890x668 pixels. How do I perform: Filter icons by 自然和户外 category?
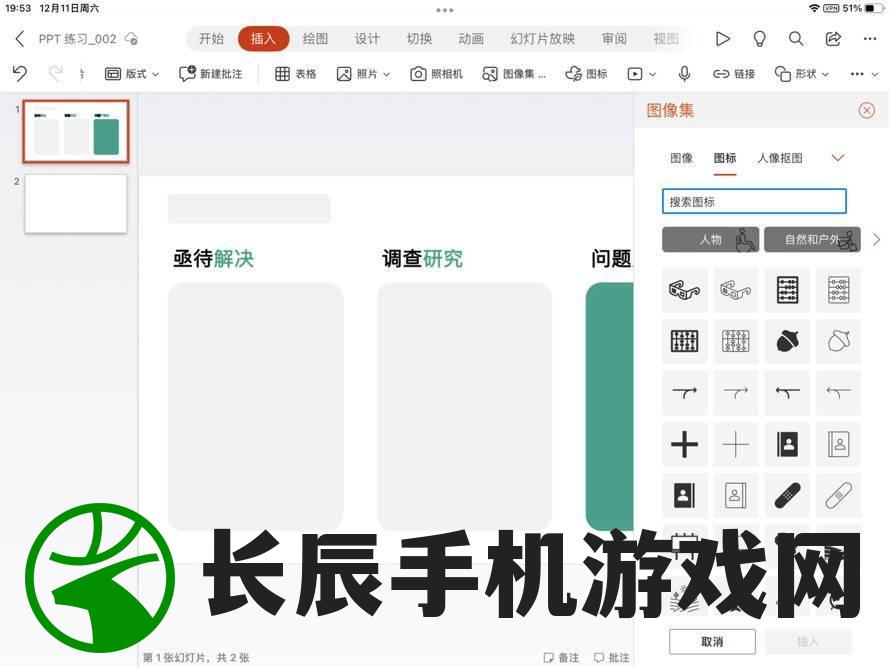point(812,240)
